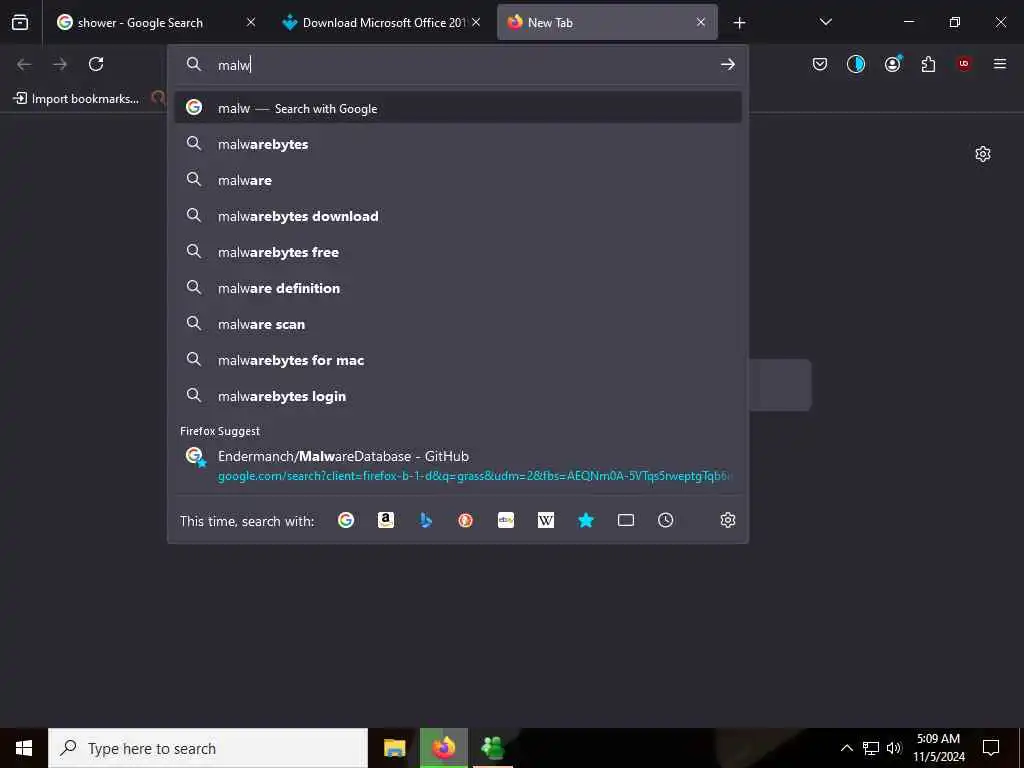
Task: Show hidden system tray icons
Action: tap(846, 748)
